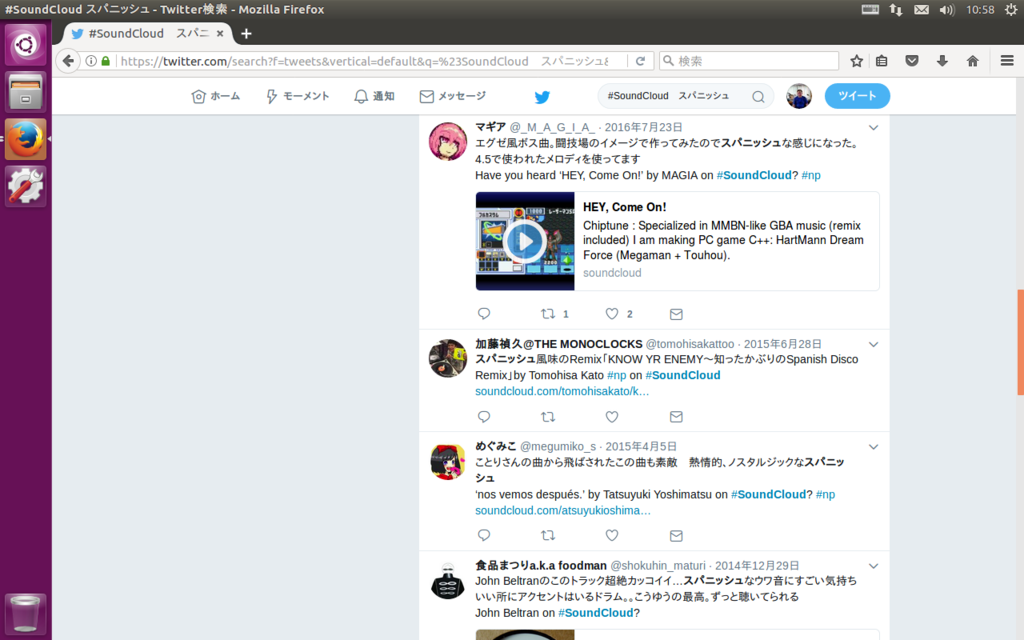Screen dimensions: 1024x640
Task: Expand 加藤禎久 tweet options chevron
Action: (x=873, y=345)
